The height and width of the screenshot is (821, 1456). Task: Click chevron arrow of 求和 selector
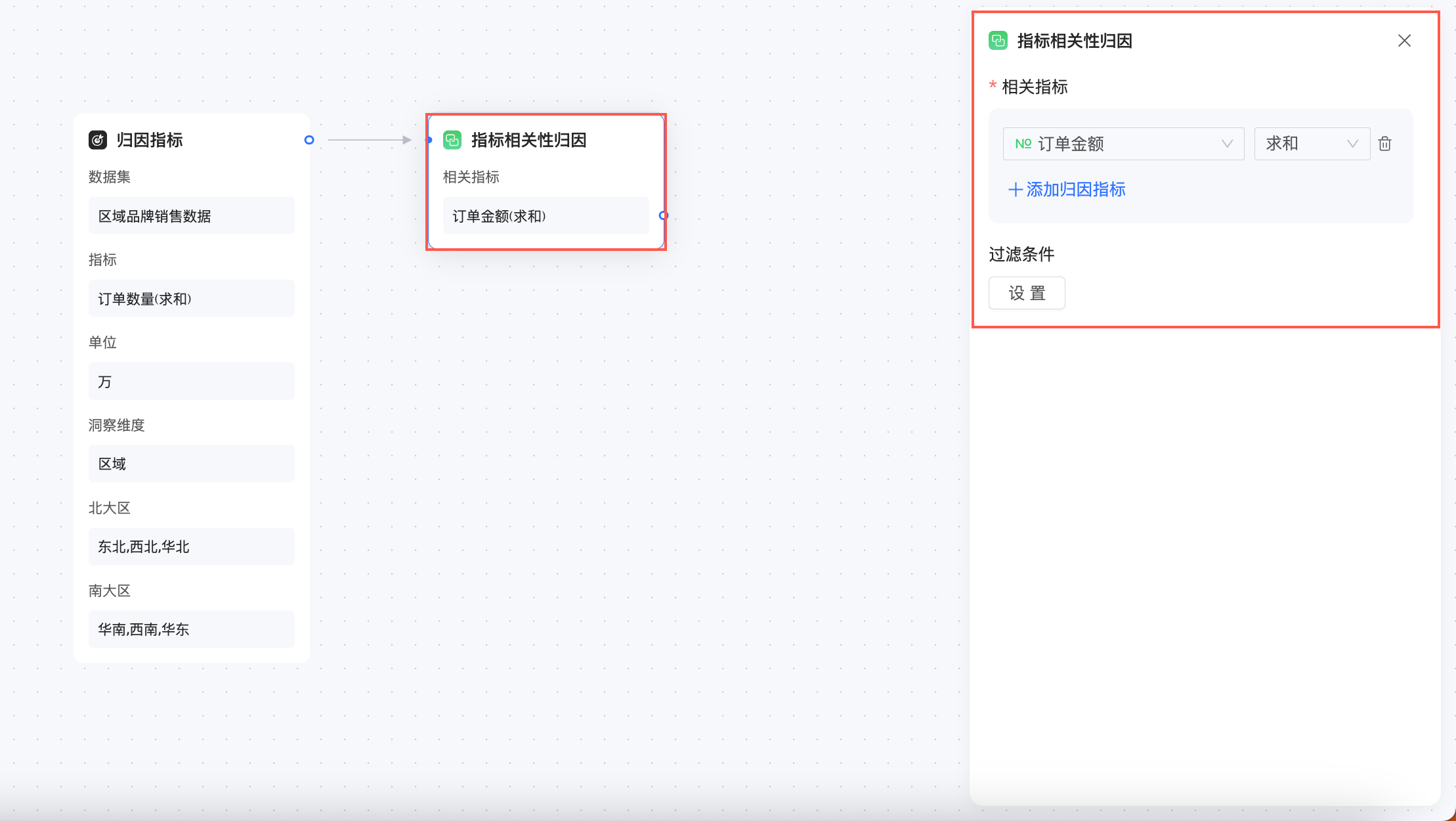pos(1352,144)
